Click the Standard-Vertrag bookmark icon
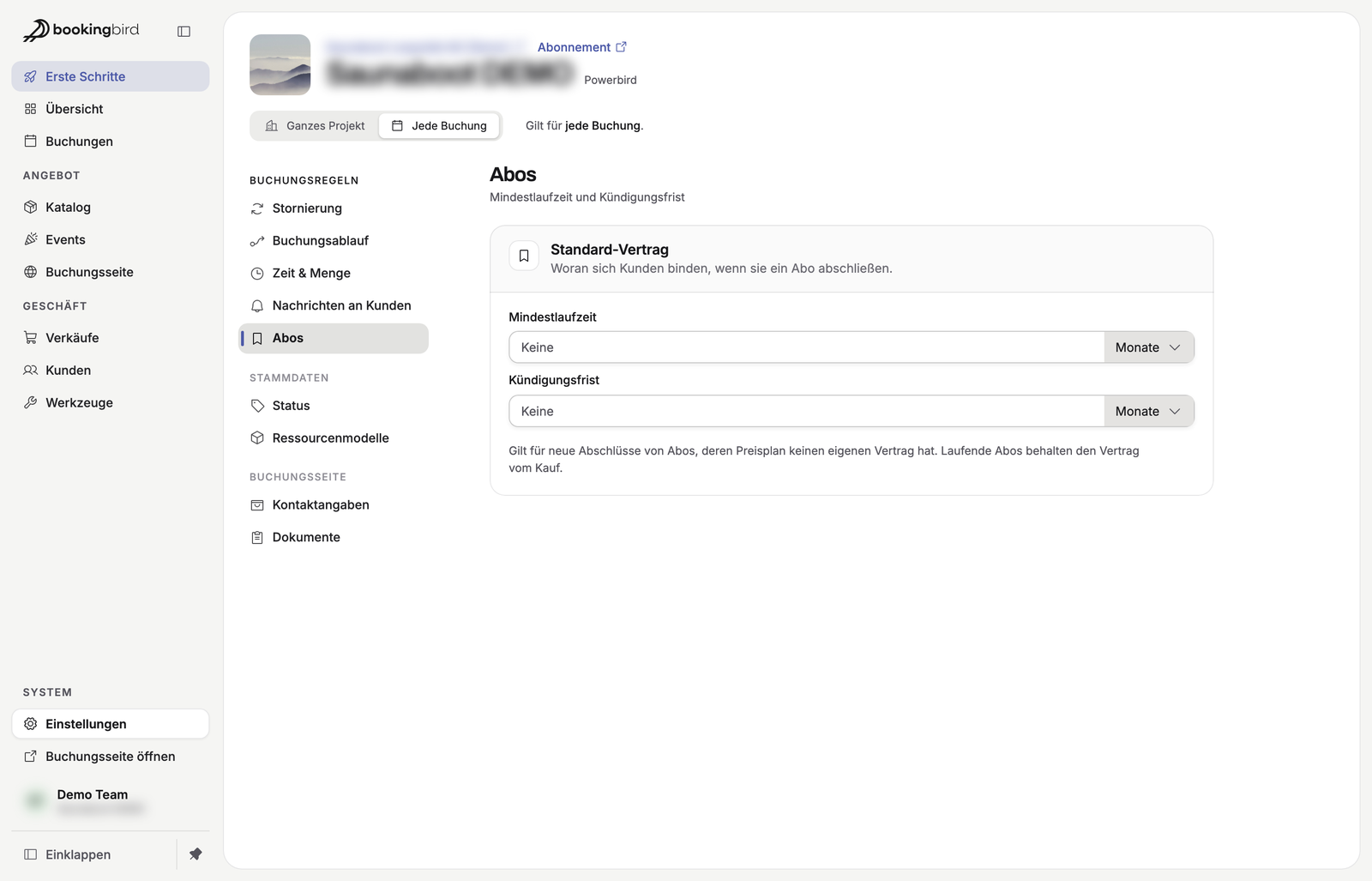 coord(524,256)
